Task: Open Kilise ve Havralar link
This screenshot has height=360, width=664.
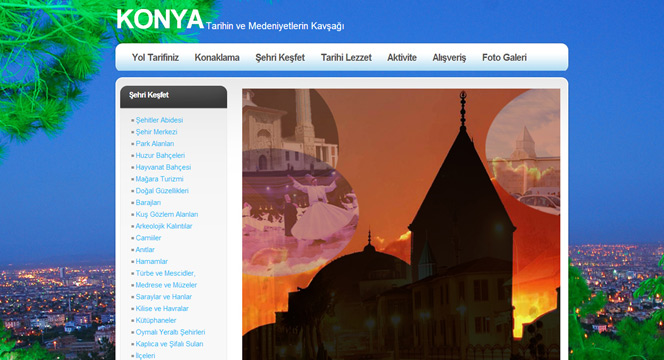Action: (x=162, y=309)
